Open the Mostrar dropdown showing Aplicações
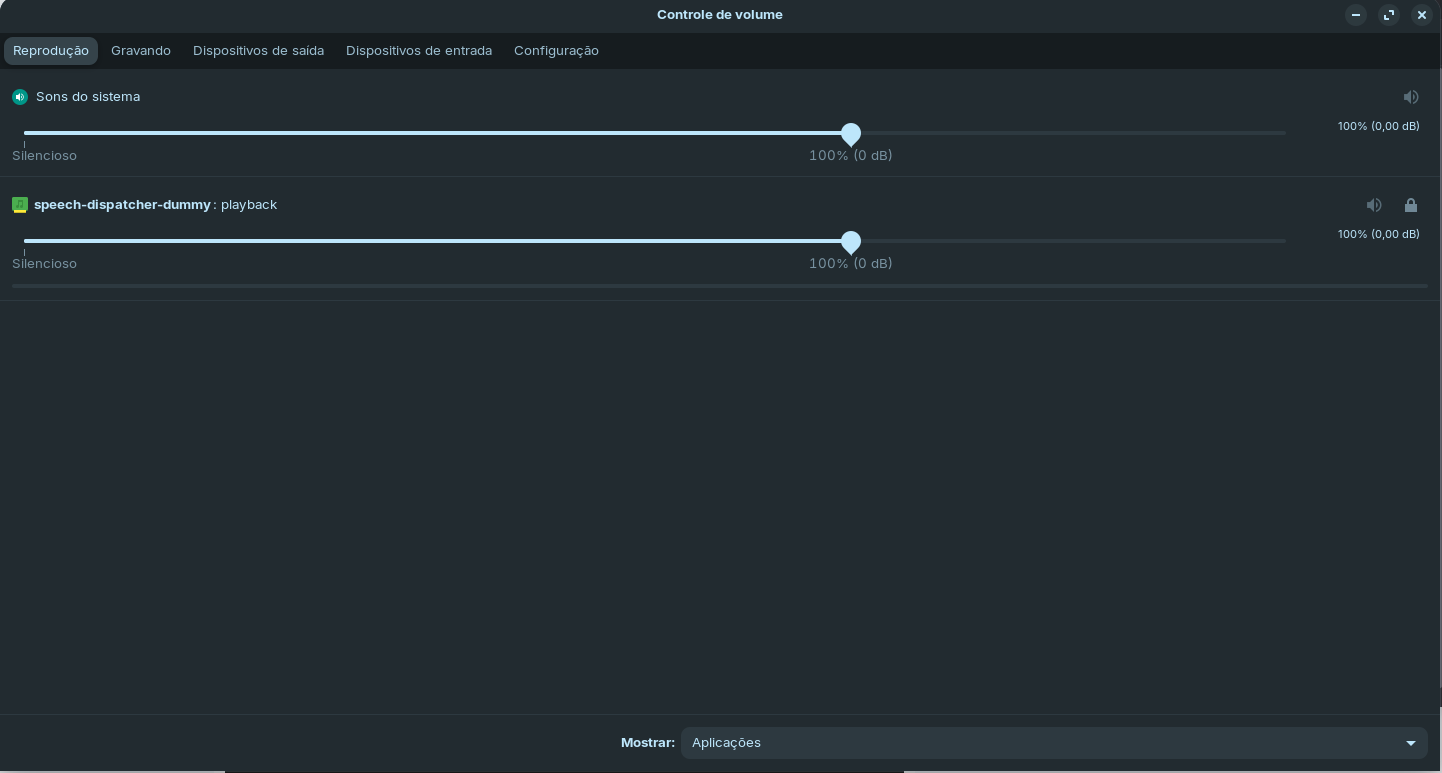This screenshot has width=1442, height=773. point(1054,743)
